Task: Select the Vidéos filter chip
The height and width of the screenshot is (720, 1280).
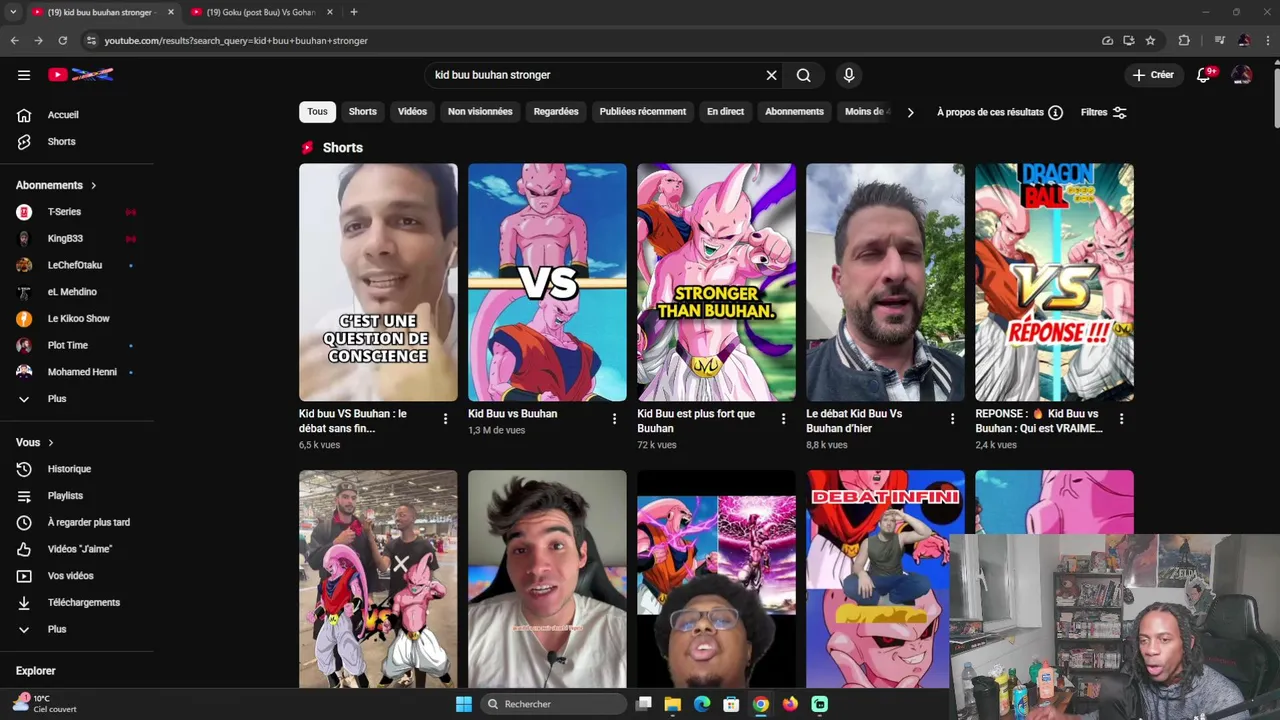Action: 412,112
